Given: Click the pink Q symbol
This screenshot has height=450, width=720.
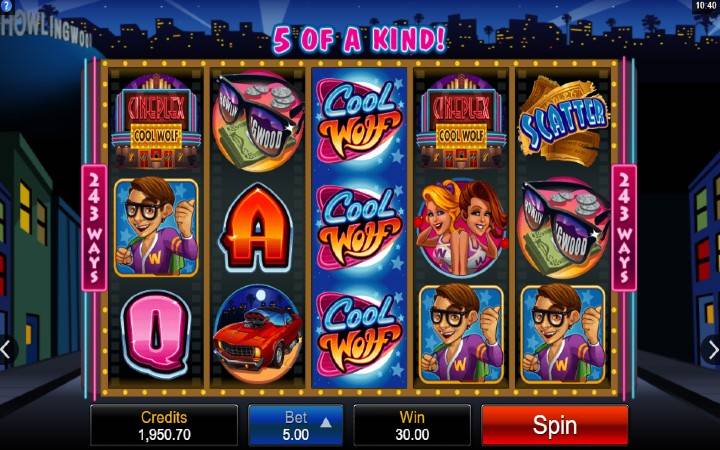Looking at the screenshot, I should (x=157, y=333).
